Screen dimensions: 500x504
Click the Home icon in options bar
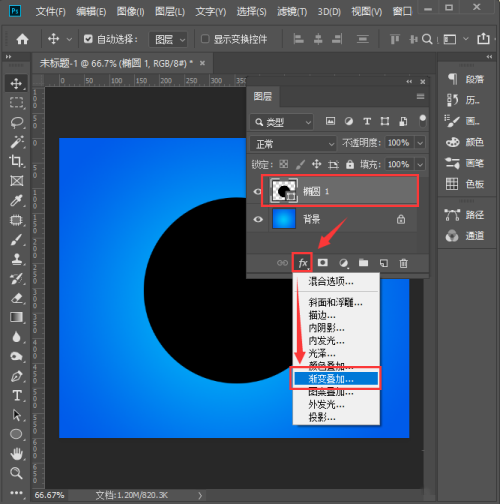tap(22, 39)
